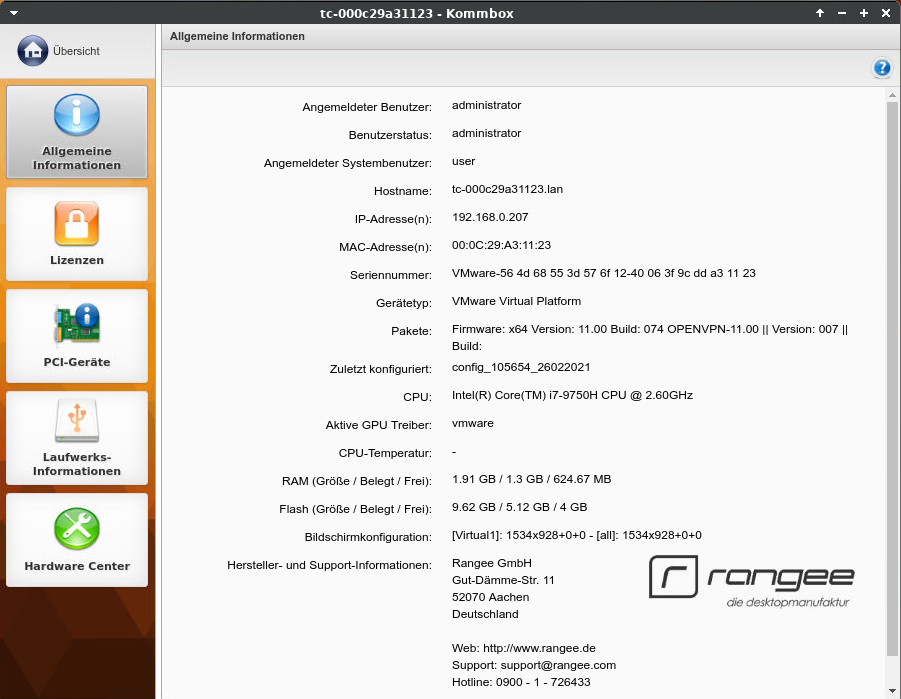This screenshot has height=699, width=901.
Task: Roll up window with the up-arrow button
Action: pos(820,13)
